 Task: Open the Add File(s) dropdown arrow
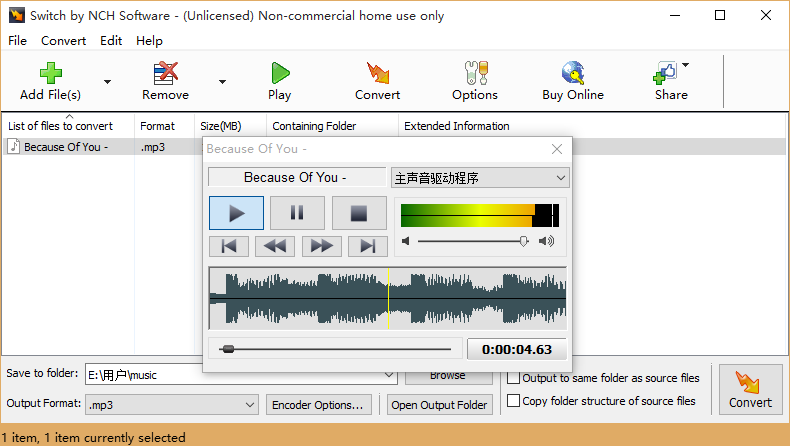coord(107,82)
